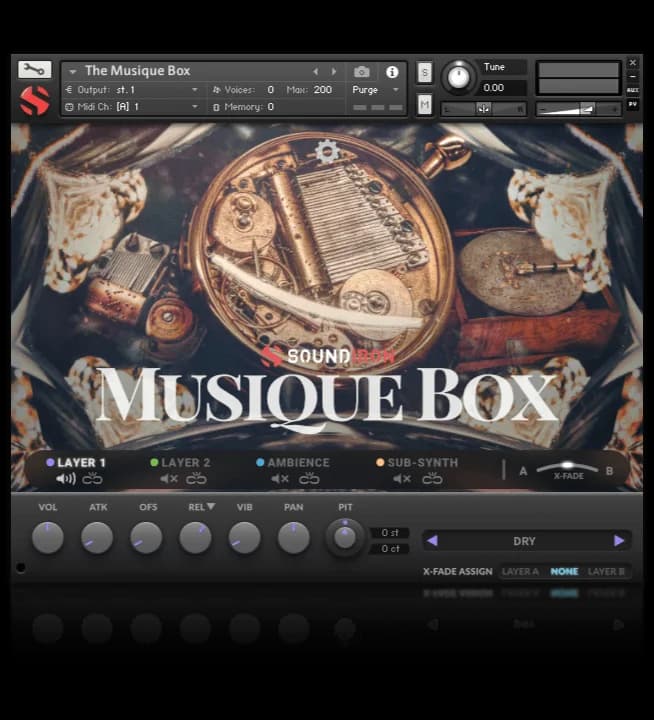This screenshot has width=654, height=720.
Task: Open the wrench instrument edit mode
Action: 34,70
